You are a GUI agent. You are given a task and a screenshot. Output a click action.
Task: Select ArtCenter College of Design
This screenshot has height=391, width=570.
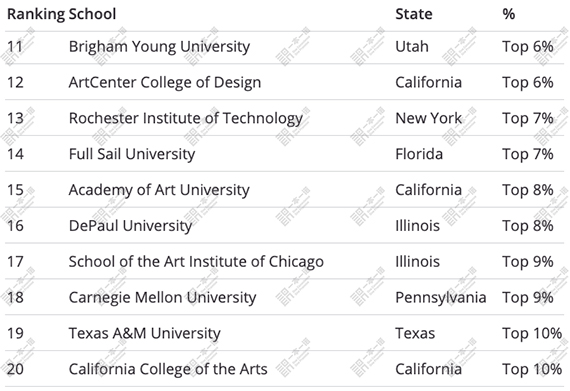[165, 82]
